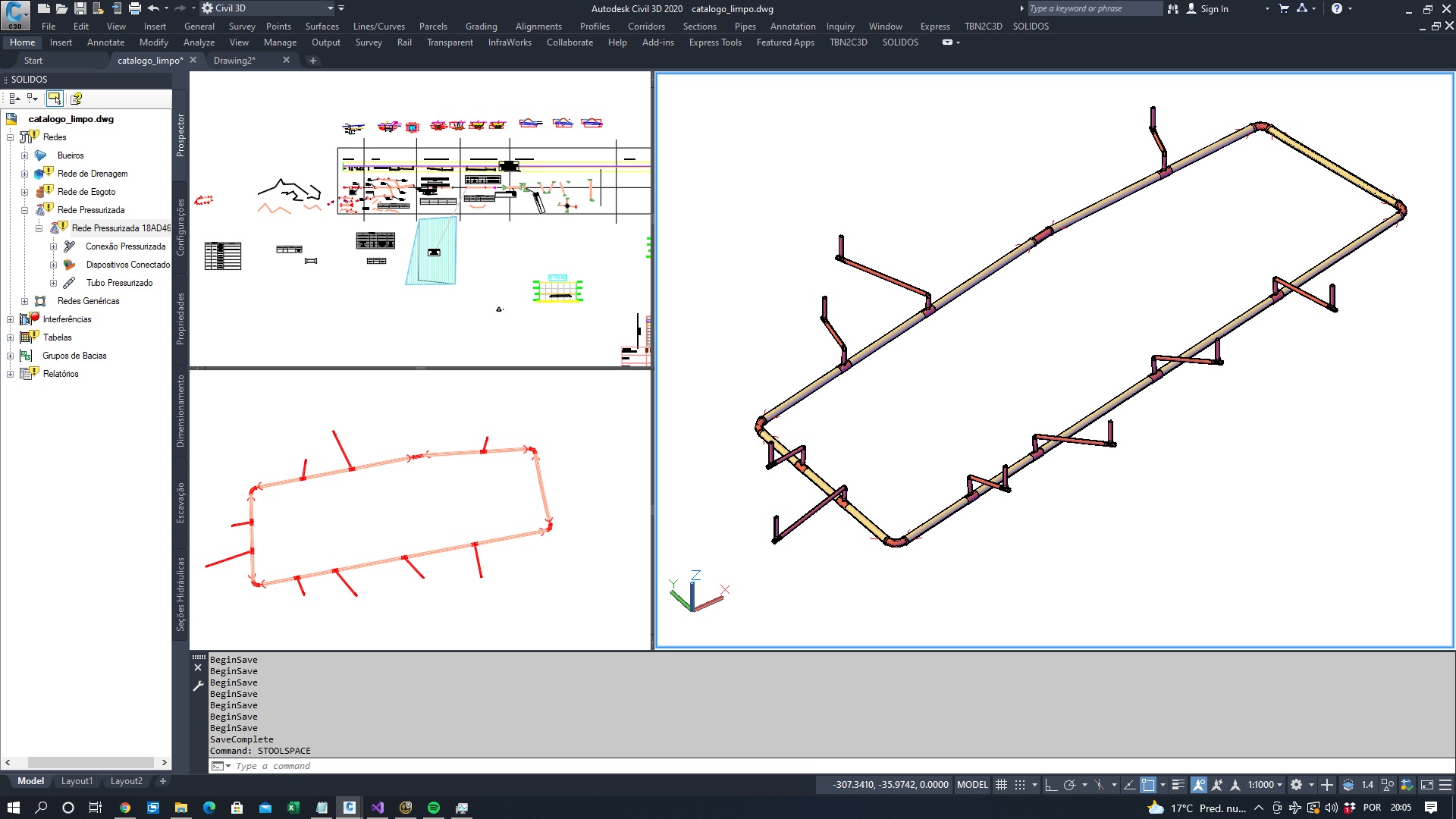This screenshot has height=819, width=1456.
Task: Click the workspace switching gear in status bar
Action: click(1296, 785)
